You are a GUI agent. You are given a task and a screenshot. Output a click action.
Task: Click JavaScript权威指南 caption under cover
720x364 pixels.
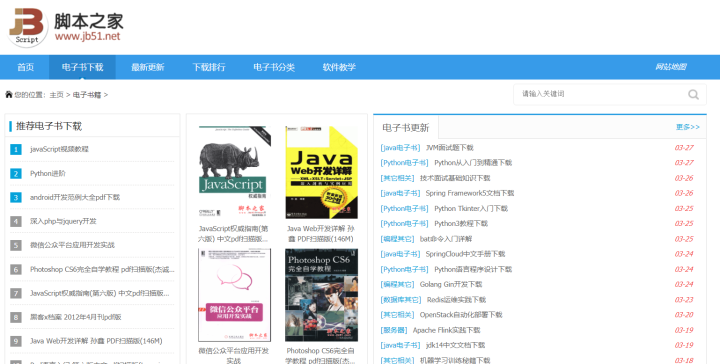[233, 234]
